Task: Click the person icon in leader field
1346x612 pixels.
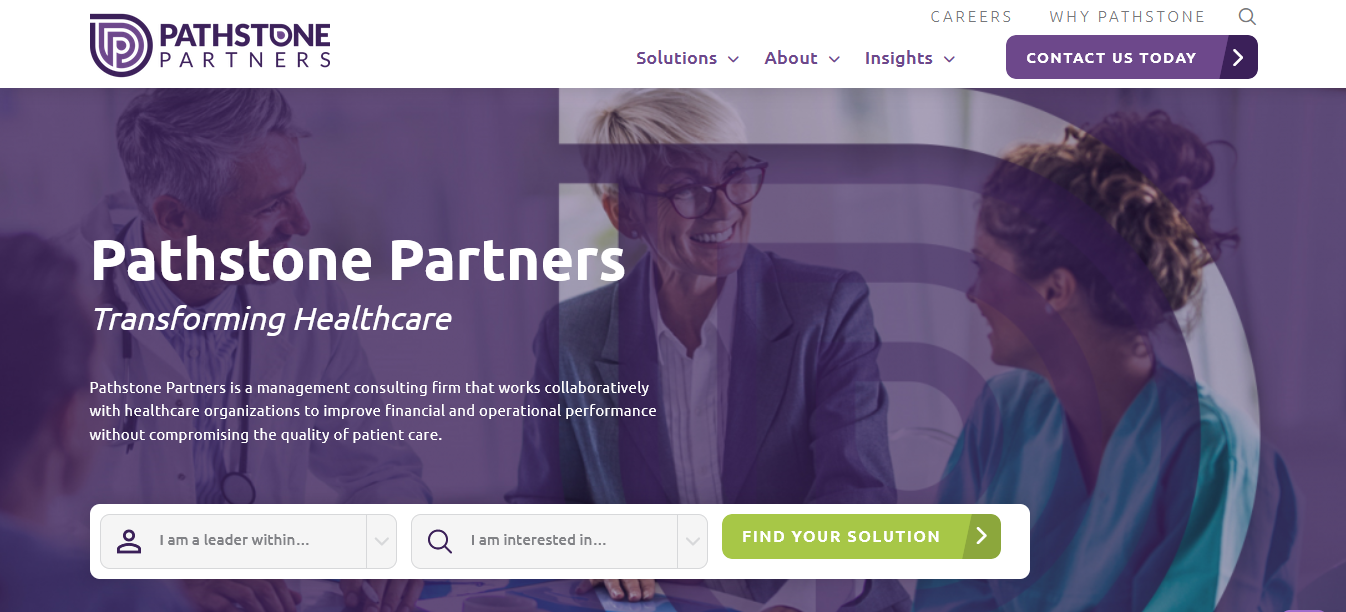Action: (x=129, y=541)
